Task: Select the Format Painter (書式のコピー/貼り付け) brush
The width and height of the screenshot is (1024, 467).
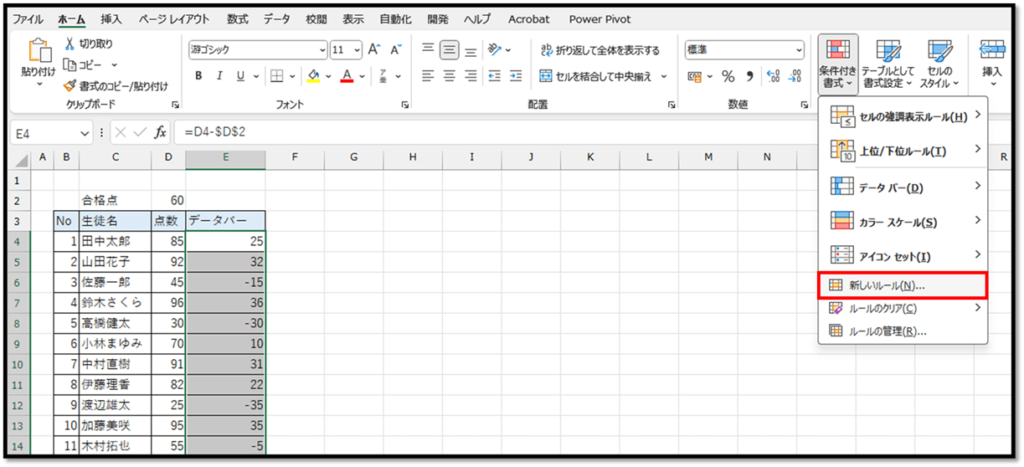Action: click(x=70, y=86)
